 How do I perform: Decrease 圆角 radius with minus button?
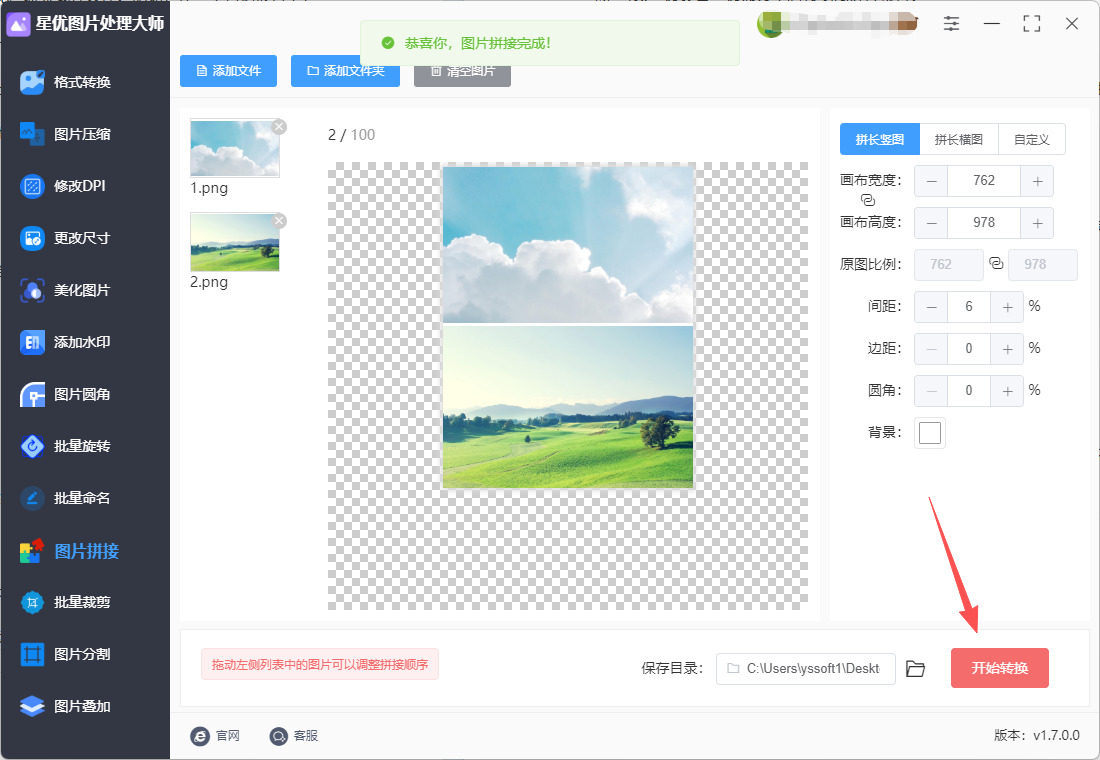[x=932, y=392]
